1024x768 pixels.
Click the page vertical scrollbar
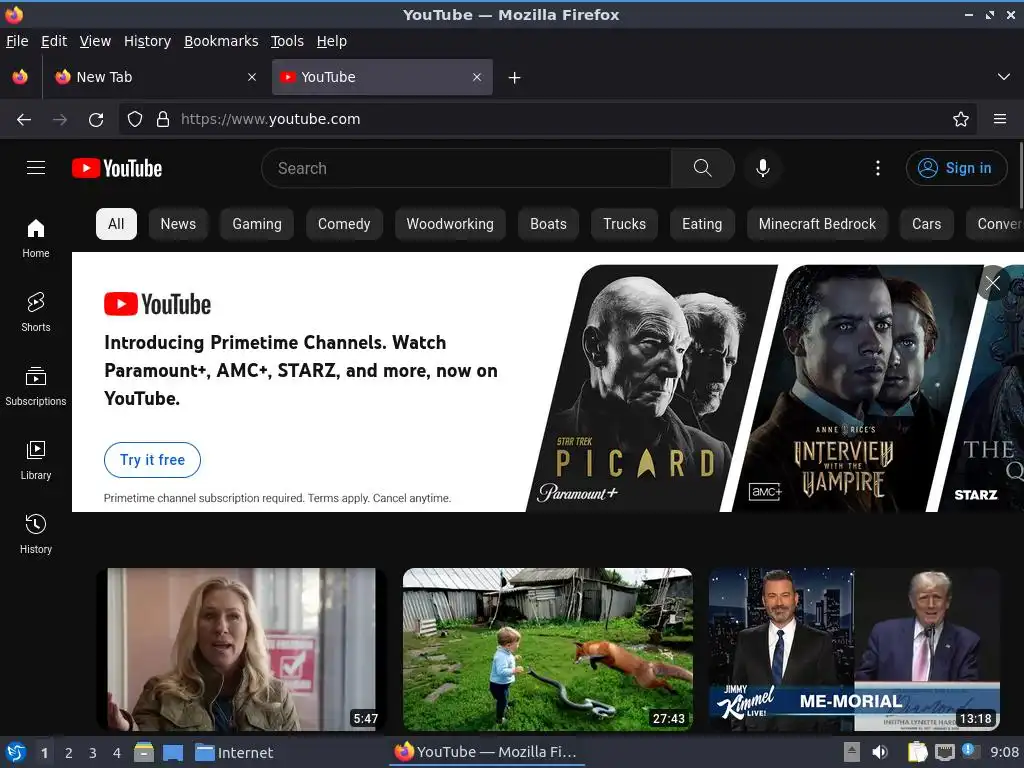[x=1021, y=176]
